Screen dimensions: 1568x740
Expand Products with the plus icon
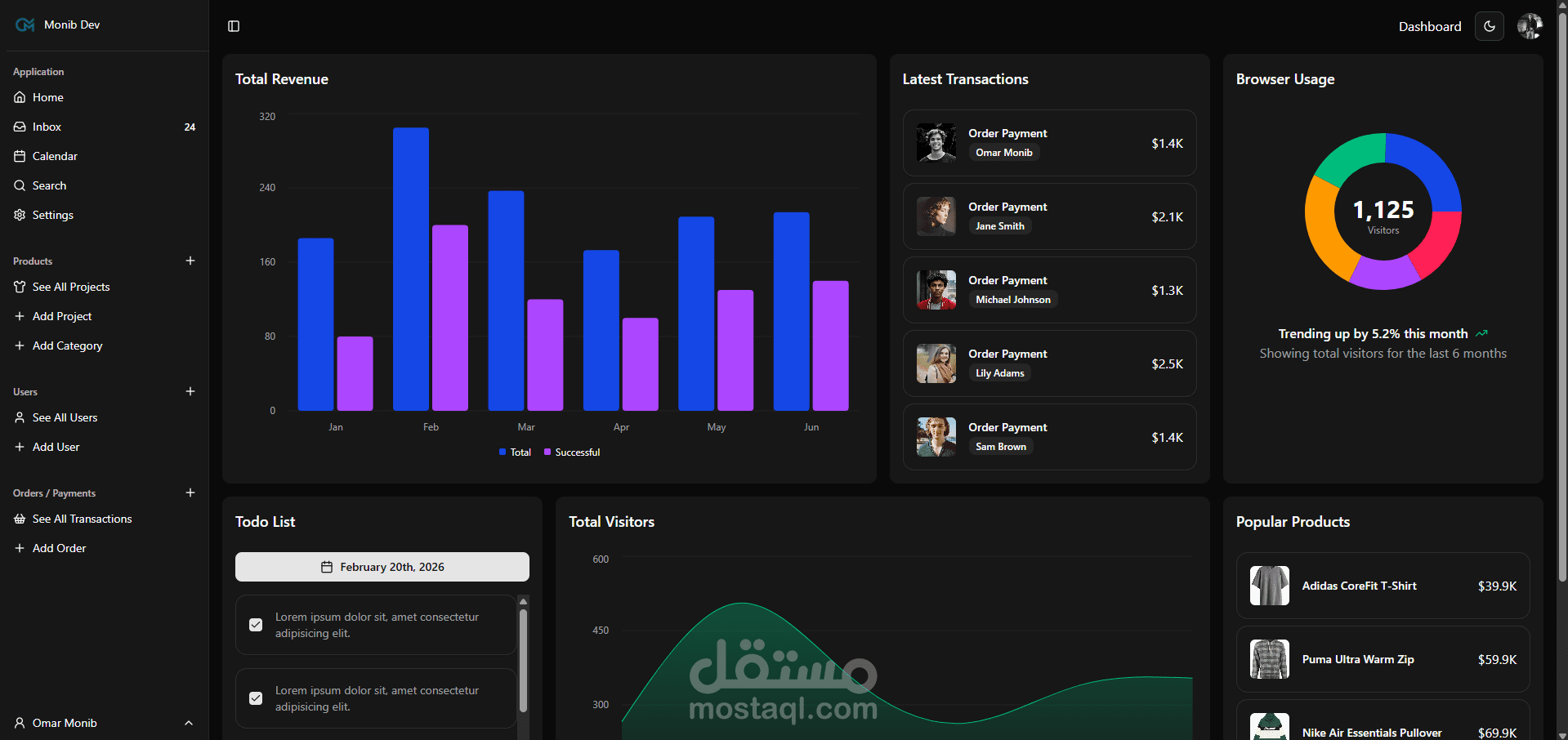[190, 261]
